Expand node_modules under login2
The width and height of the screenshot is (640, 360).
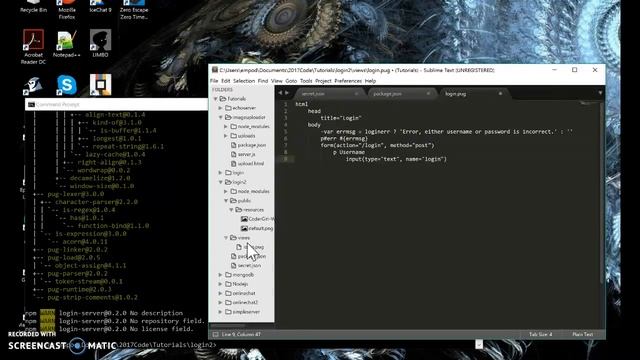coord(226,191)
